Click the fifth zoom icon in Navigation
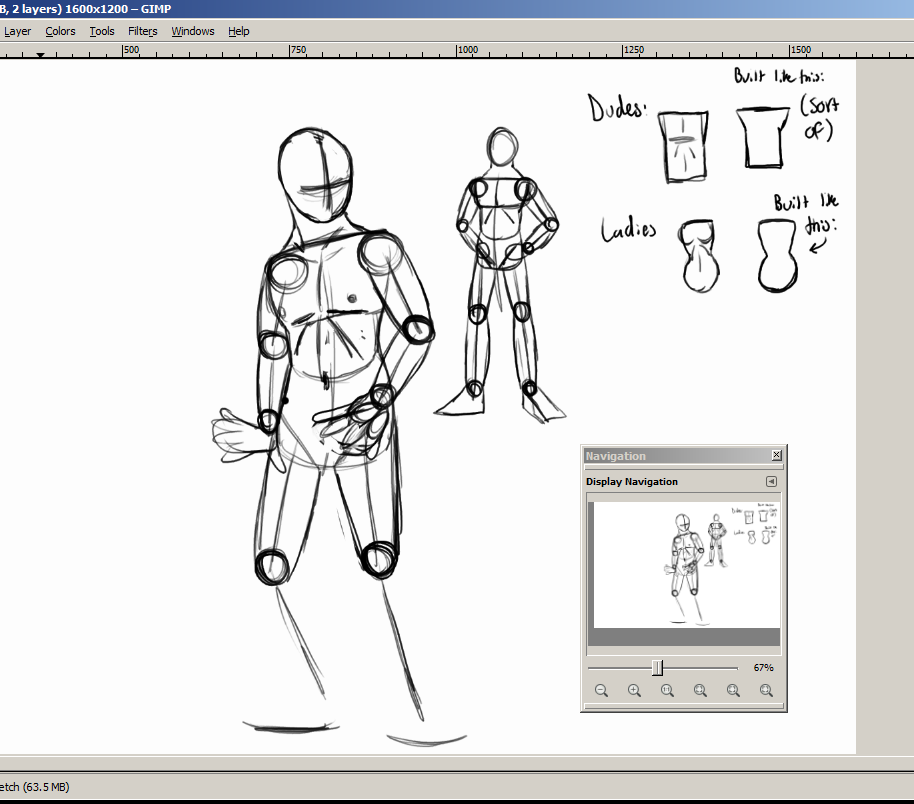Viewport: 914px width, 804px height. pos(733,690)
